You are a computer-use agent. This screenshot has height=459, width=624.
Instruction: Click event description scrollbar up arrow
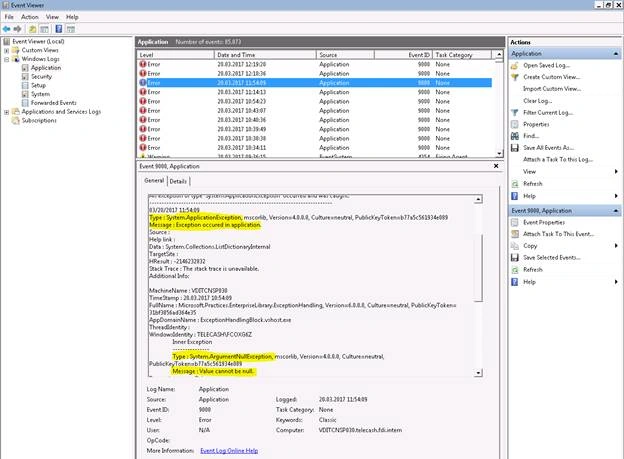click(x=478, y=199)
